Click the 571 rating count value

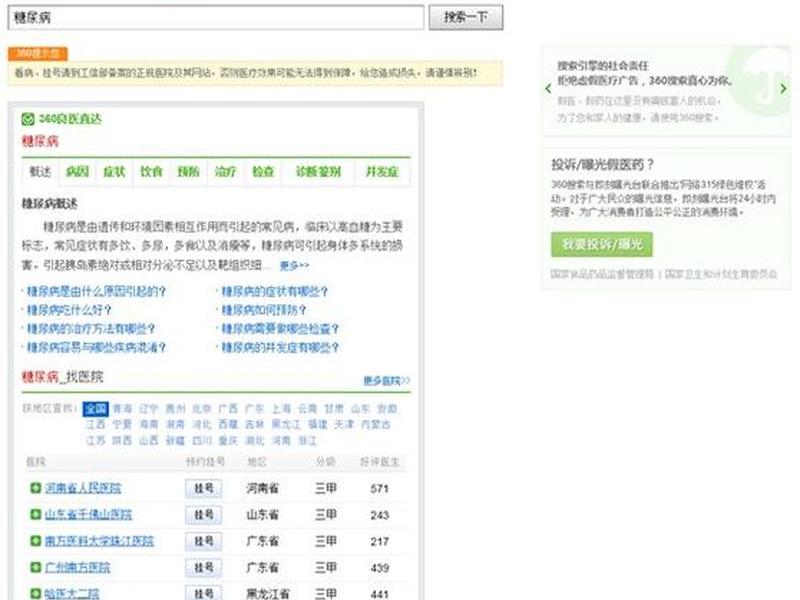[x=380, y=489]
